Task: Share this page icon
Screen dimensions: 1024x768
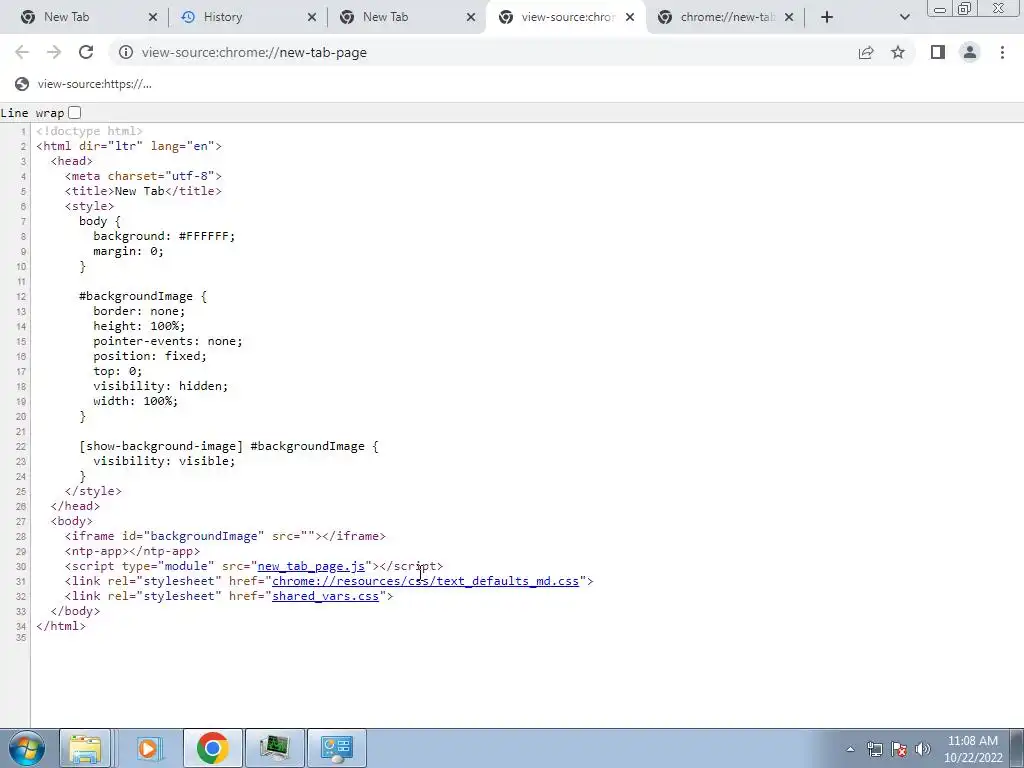Action: 866,52
